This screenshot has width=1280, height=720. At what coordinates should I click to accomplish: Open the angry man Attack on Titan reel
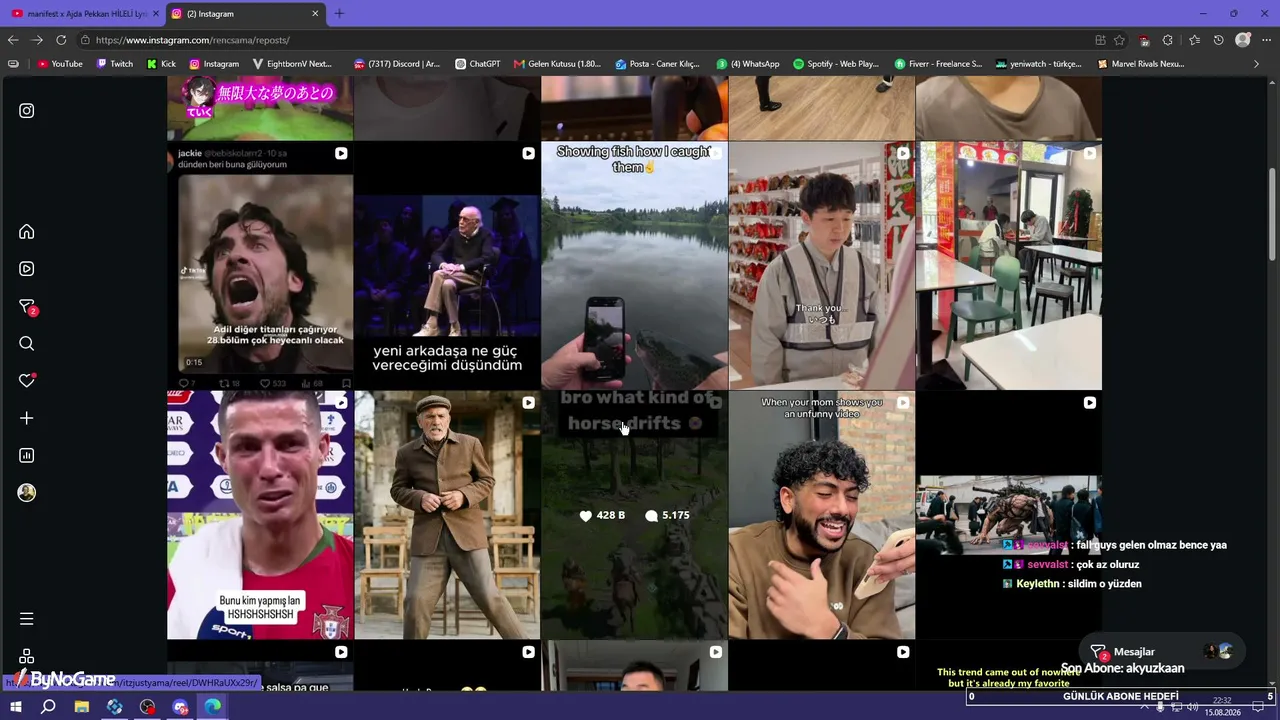pyautogui.click(x=260, y=265)
